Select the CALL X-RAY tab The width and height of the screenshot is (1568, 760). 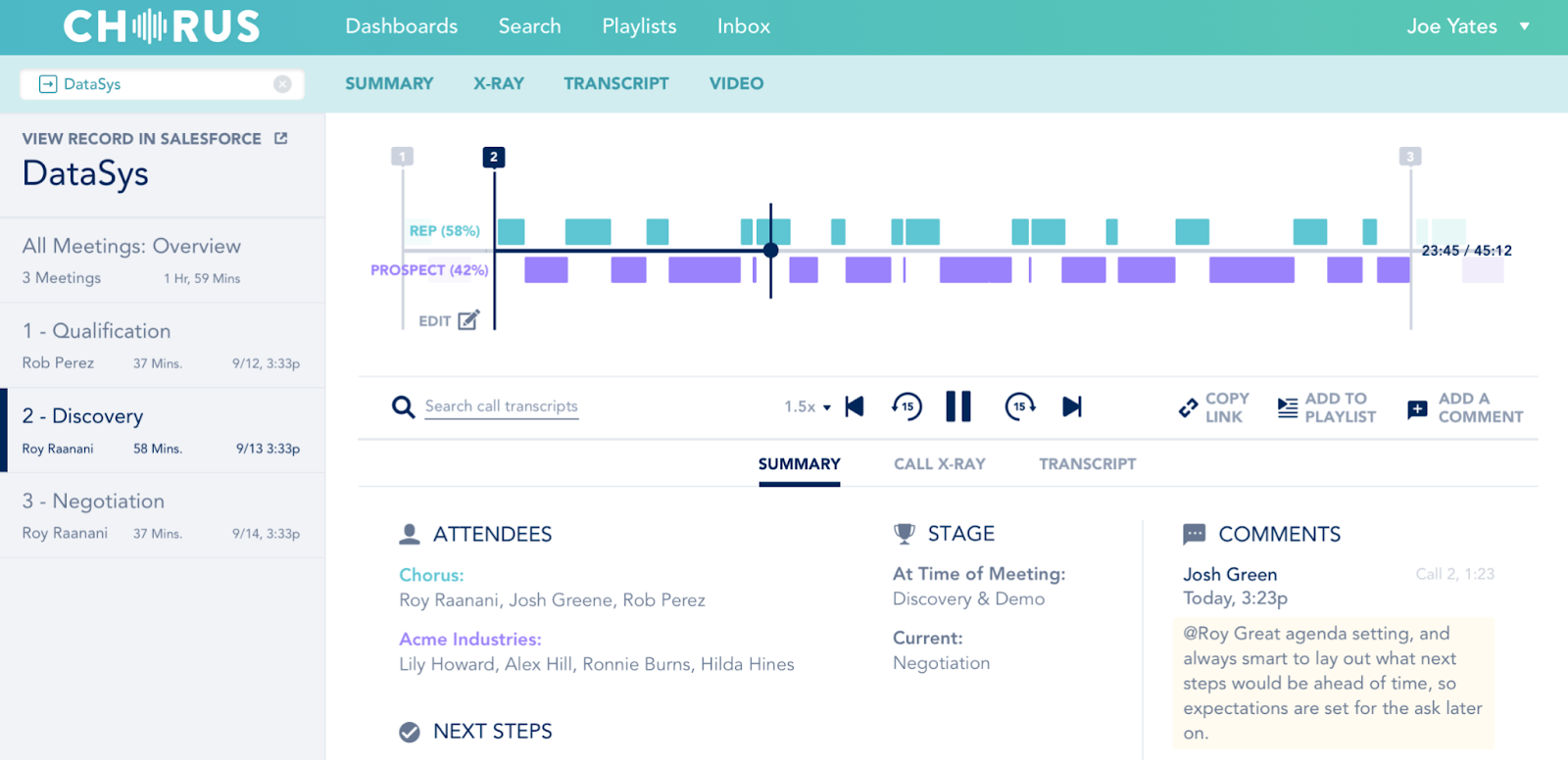tap(940, 464)
